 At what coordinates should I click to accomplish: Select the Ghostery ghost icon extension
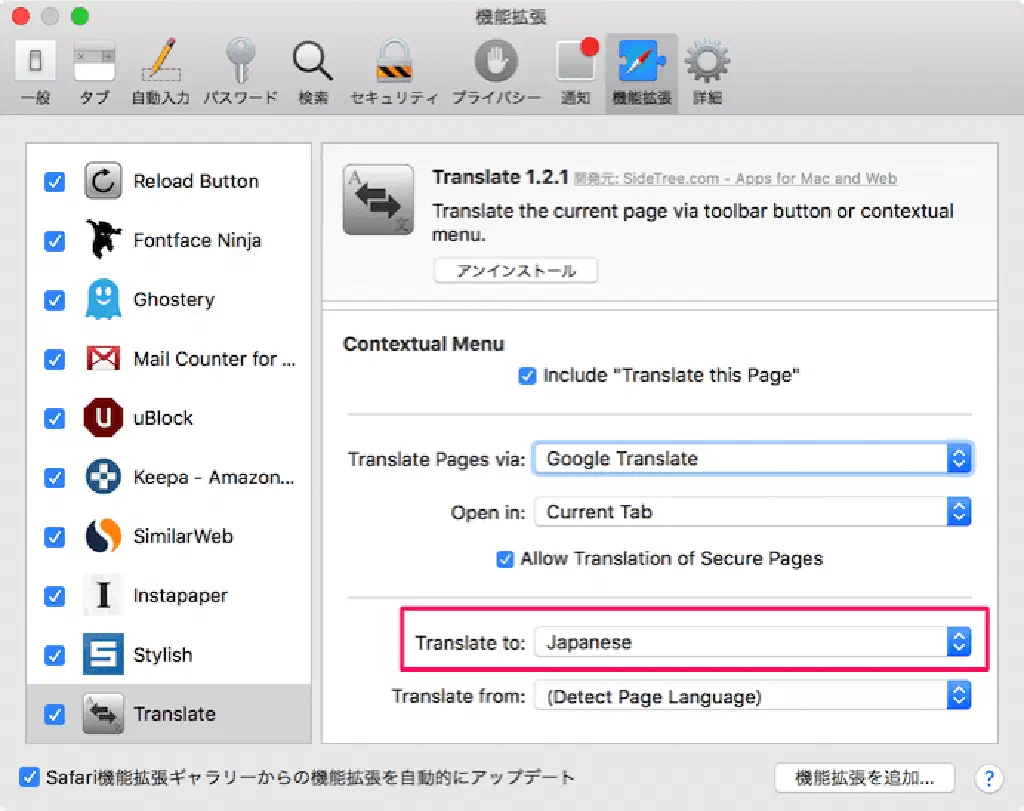click(x=103, y=300)
